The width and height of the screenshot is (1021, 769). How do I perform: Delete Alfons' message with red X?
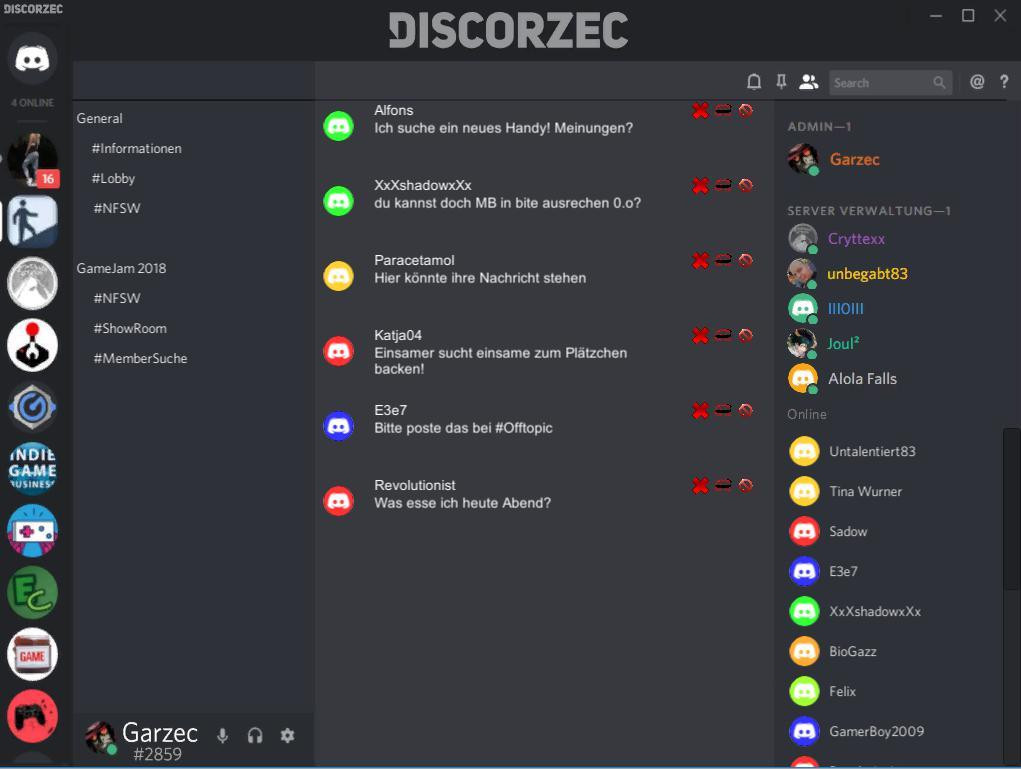(x=700, y=111)
